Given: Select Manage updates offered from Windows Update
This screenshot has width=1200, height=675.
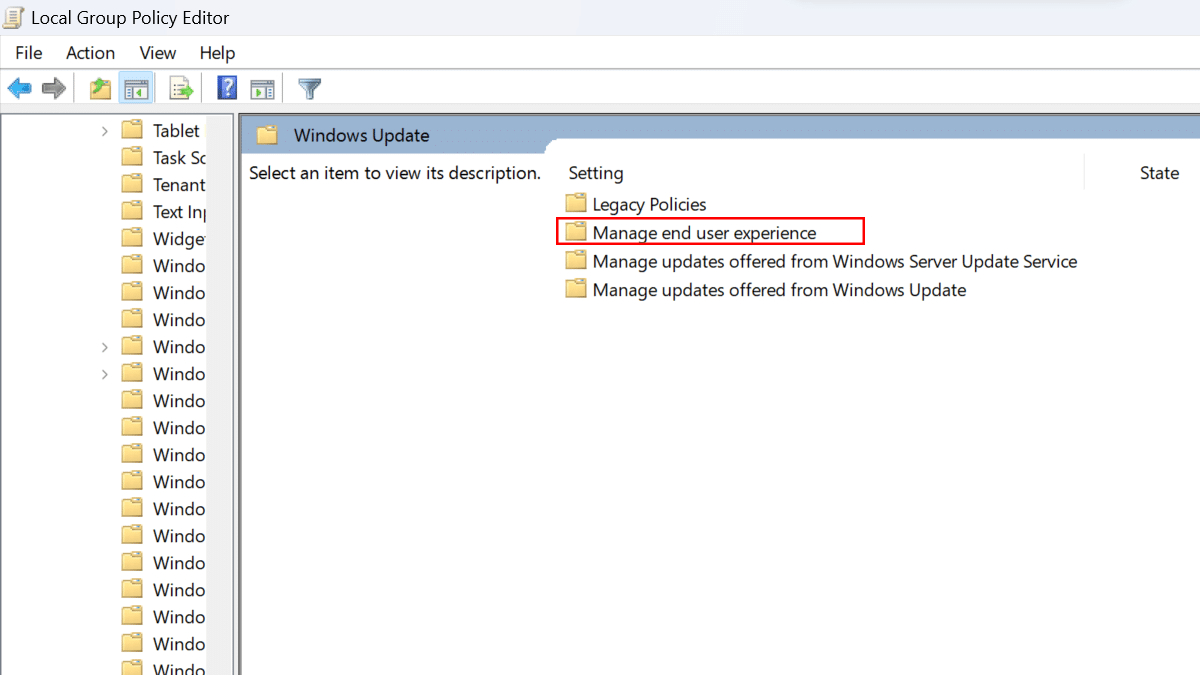Looking at the screenshot, I should (779, 290).
